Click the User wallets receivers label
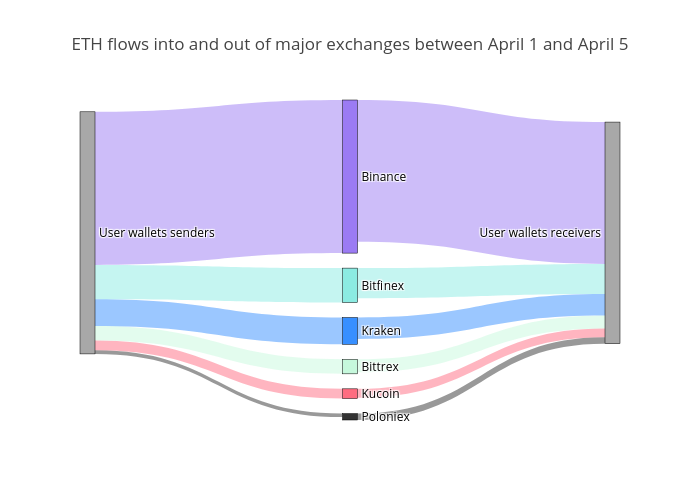The image size is (700, 500). (x=540, y=233)
